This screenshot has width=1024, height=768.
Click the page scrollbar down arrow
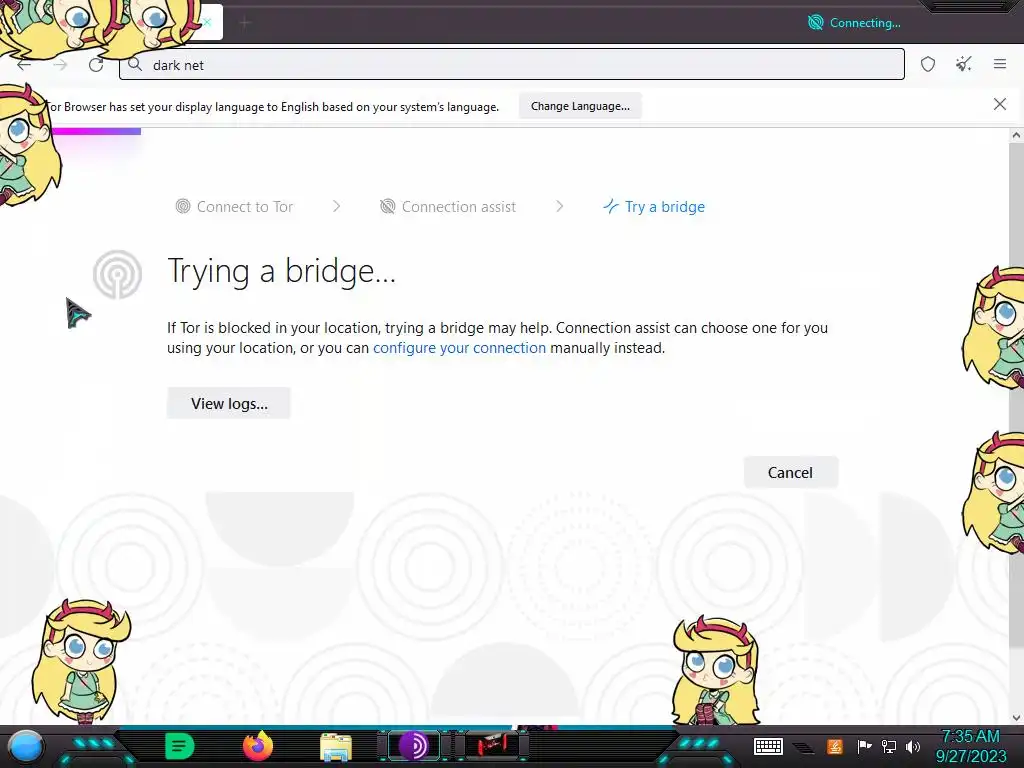point(1016,717)
